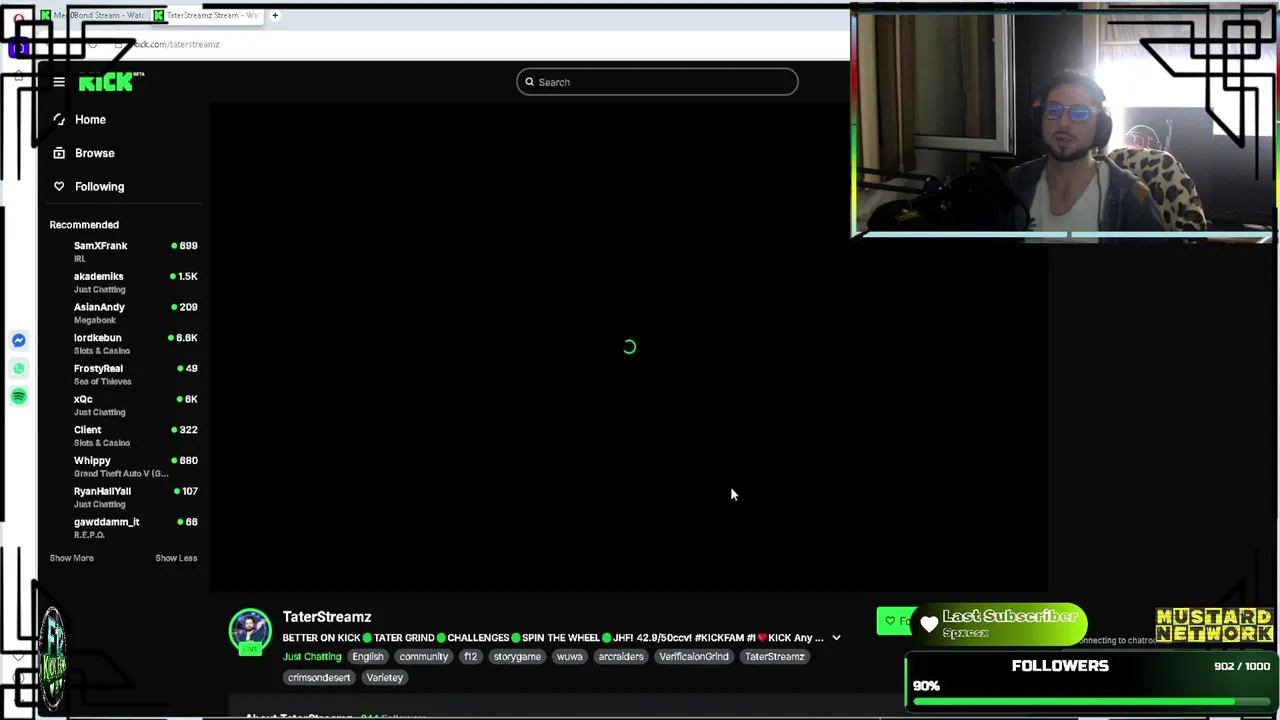The height and width of the screenshot is (720, 1280).
Task: Select the f12 tag
Action: pyautogui.click(x=471, y=657)
